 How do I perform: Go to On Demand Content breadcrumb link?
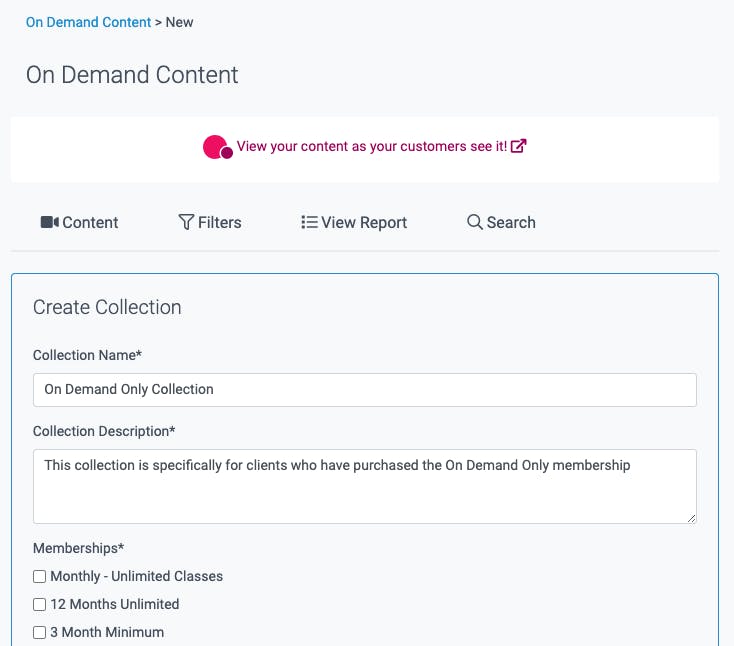(x=88, y=22)
